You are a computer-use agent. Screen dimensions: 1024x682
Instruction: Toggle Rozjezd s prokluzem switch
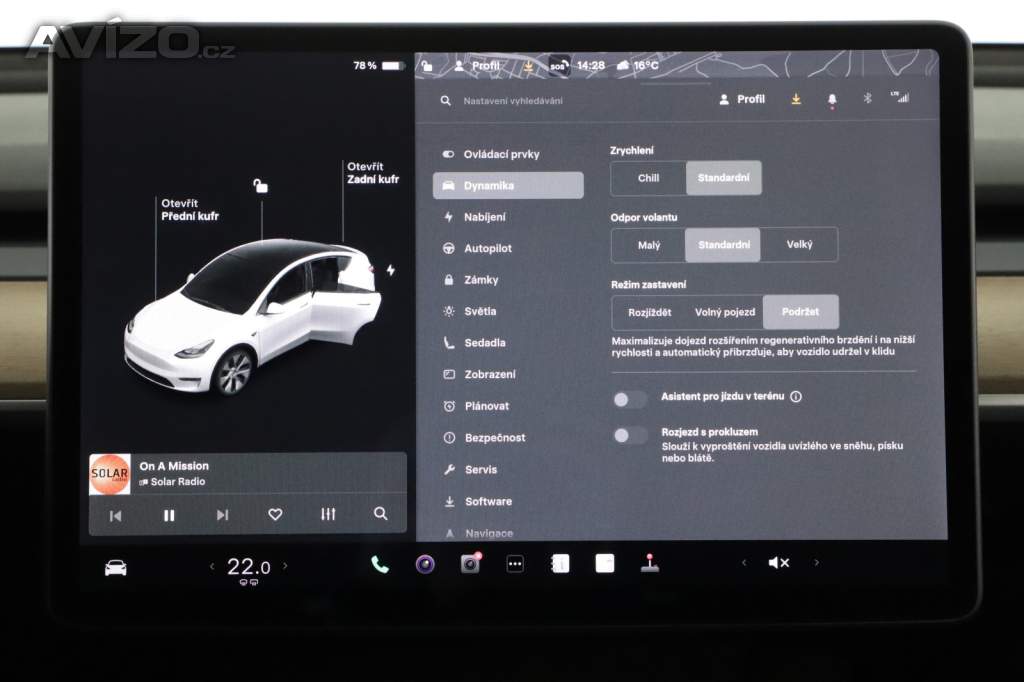(x=630, y=435)
